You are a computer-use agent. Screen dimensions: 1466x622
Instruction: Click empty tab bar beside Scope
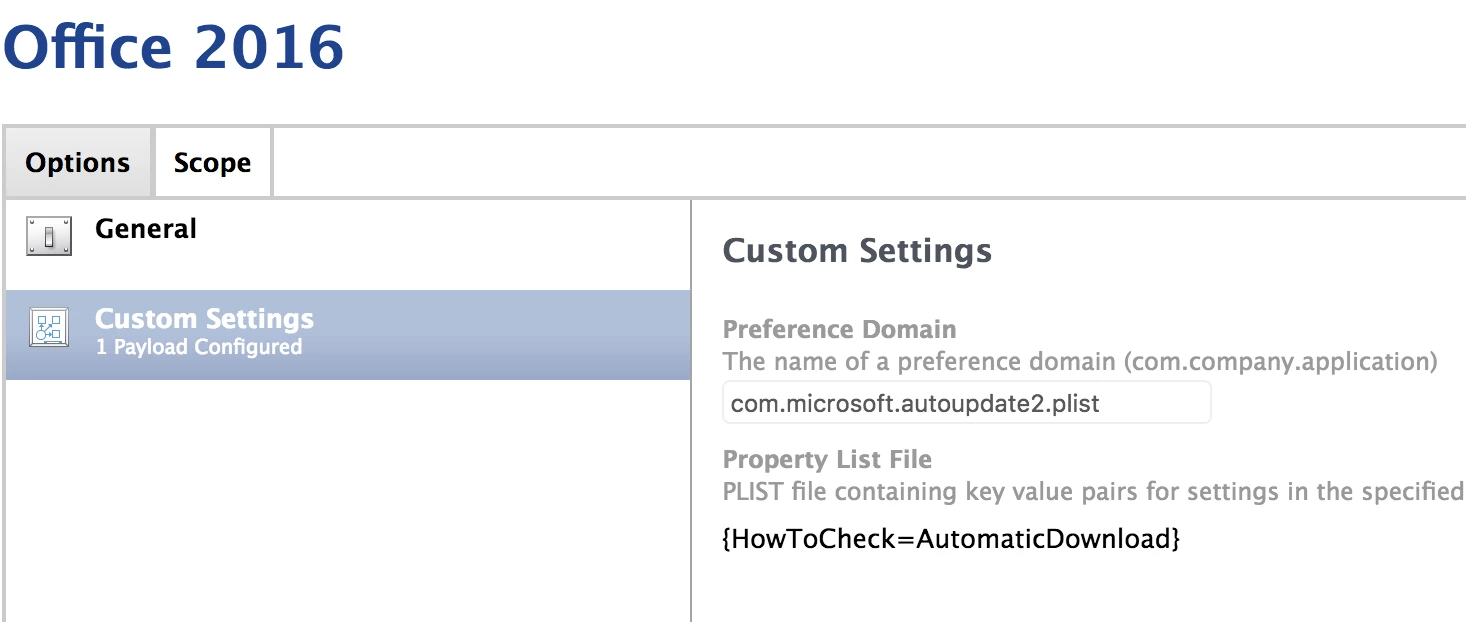[x=868, y=162]
